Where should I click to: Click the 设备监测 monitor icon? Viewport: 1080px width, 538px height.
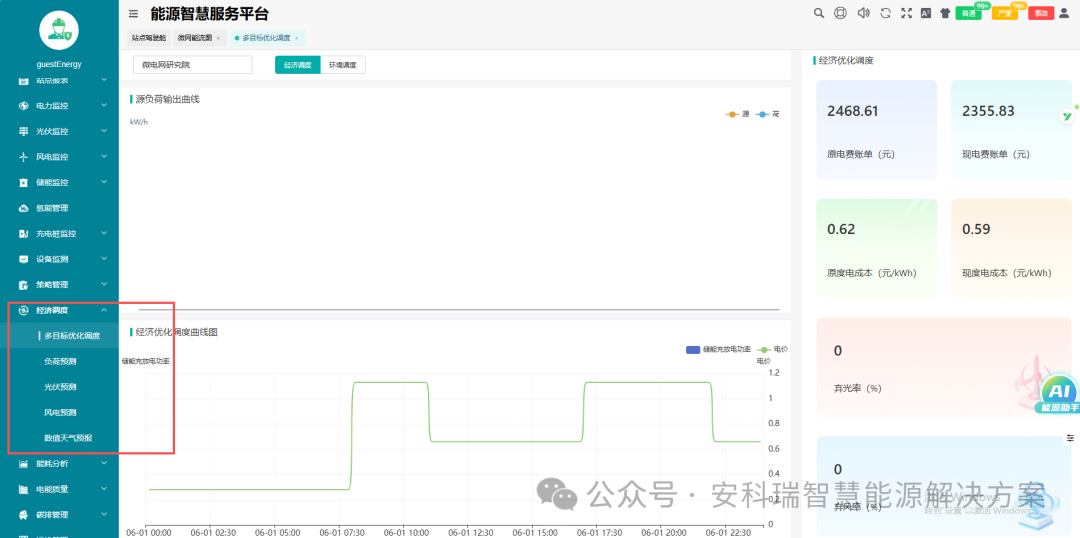coord(23,259)
